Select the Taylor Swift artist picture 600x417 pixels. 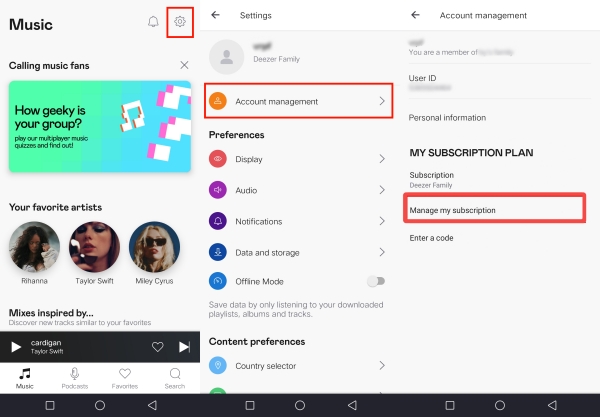[x=95, y=247]
